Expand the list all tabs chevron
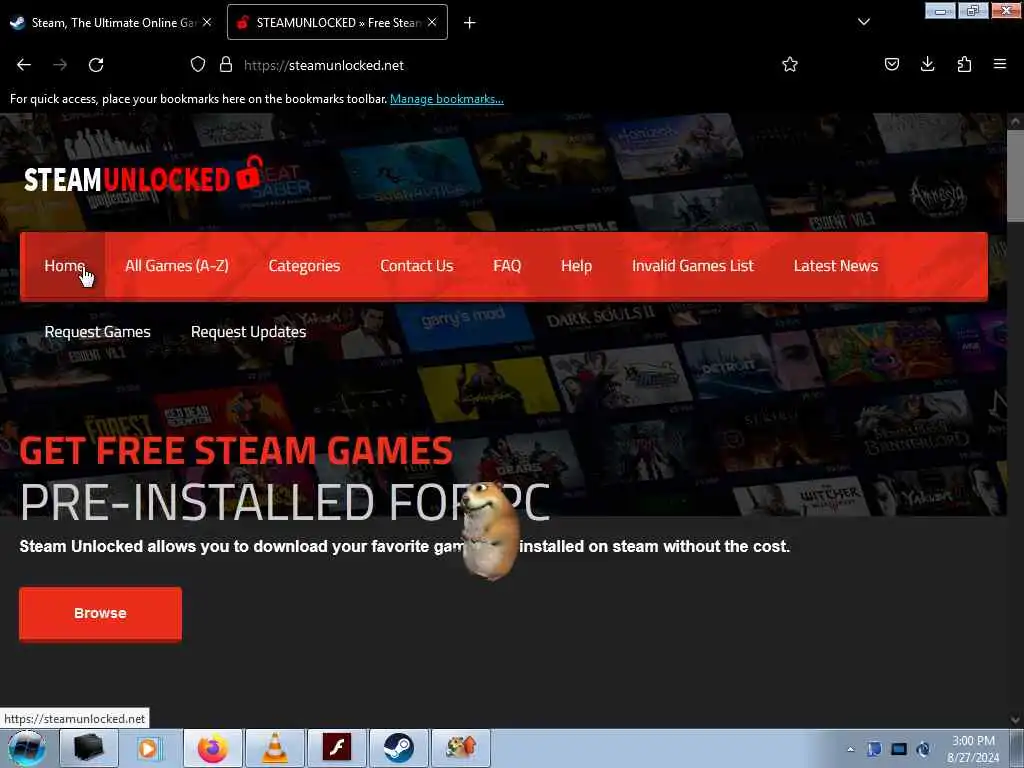This screenshot has width=1024, height=768. pos(863,22)
